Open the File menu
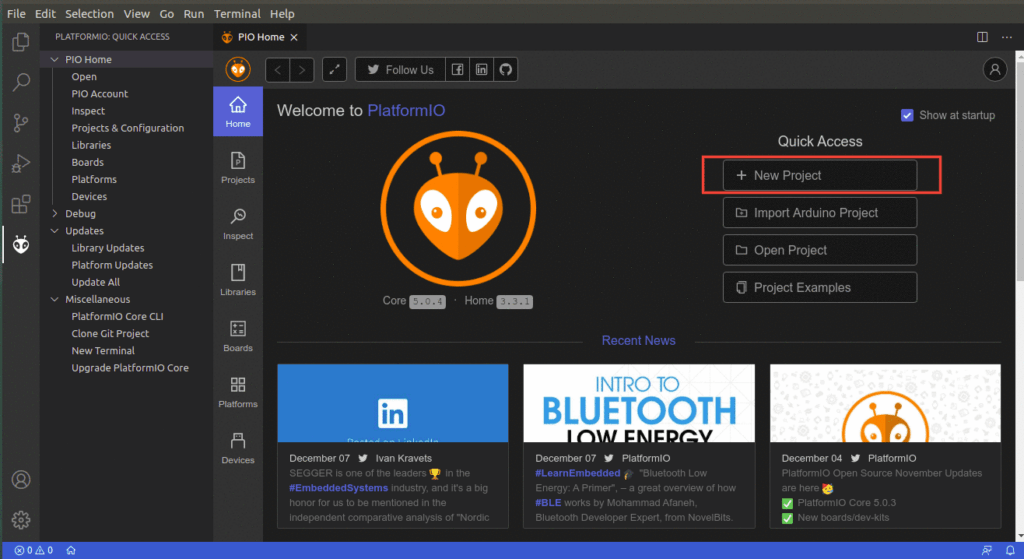 16,14
